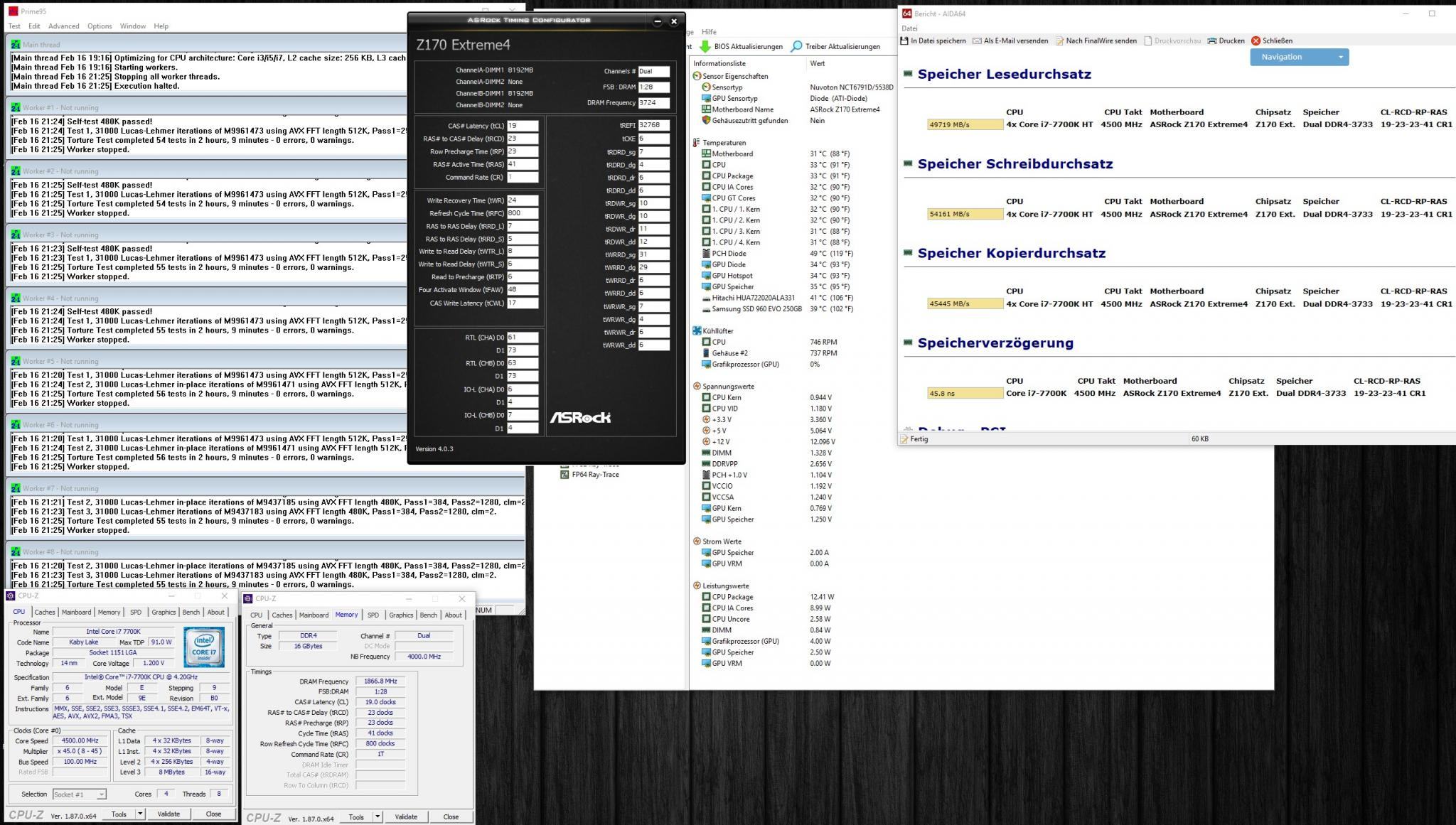Click the Drucken printer icon
The height and width of the screenshot is (825, 1456).
tap(1212, 41)
